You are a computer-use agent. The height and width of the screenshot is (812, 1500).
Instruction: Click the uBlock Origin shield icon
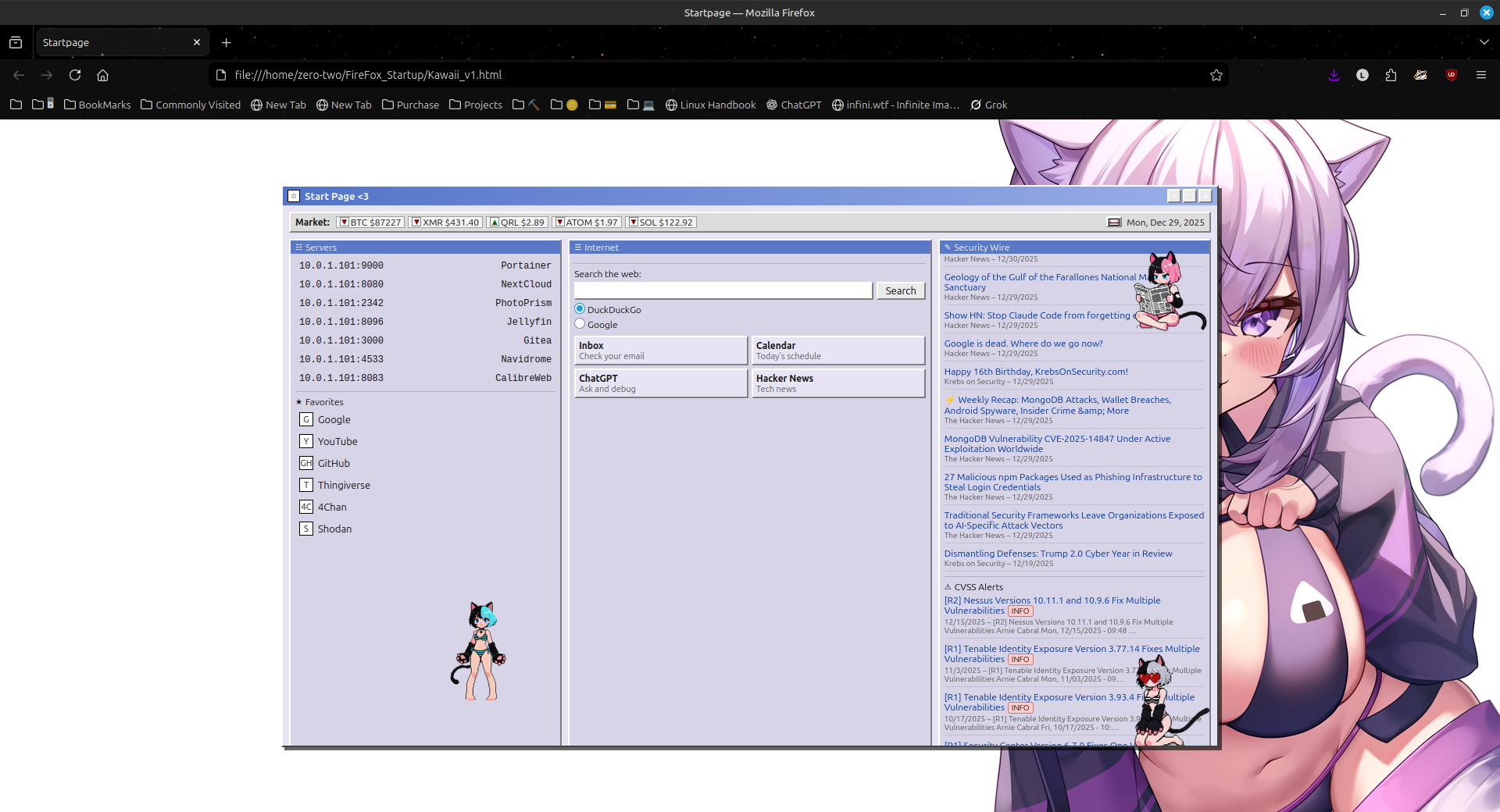[x=1451, y=75]
